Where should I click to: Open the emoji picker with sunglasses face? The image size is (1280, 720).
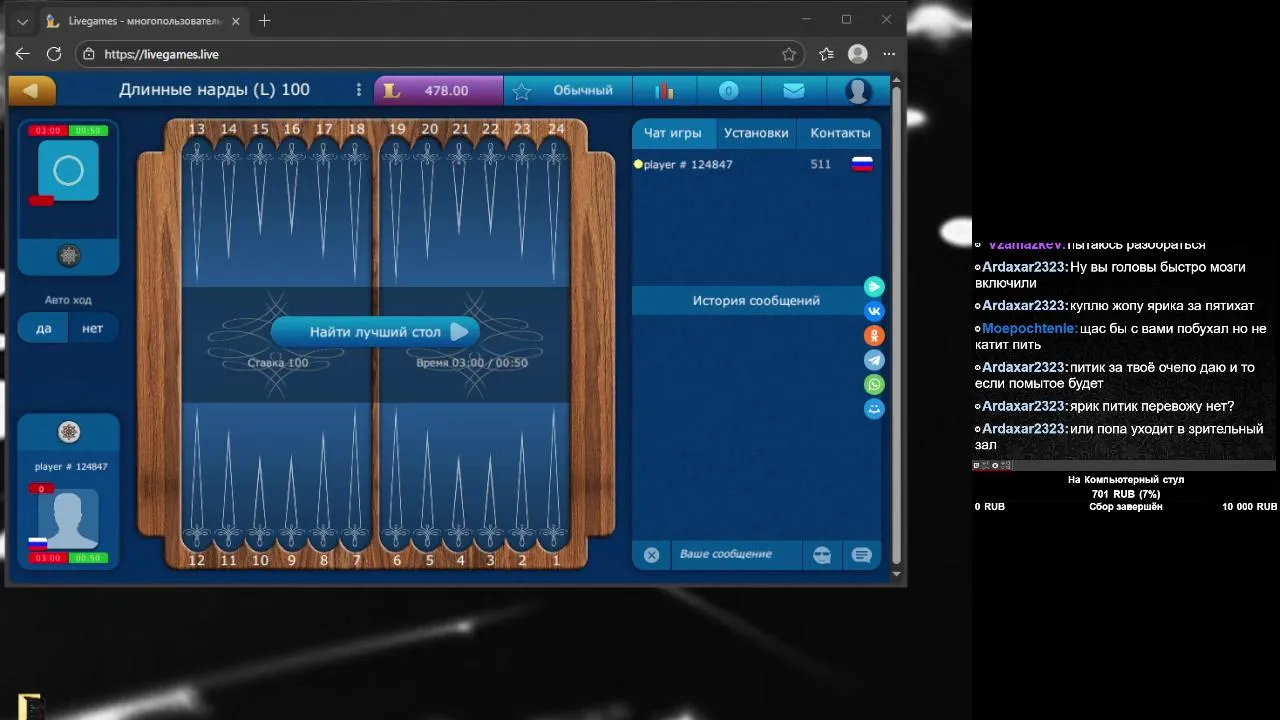pos(822,555)
